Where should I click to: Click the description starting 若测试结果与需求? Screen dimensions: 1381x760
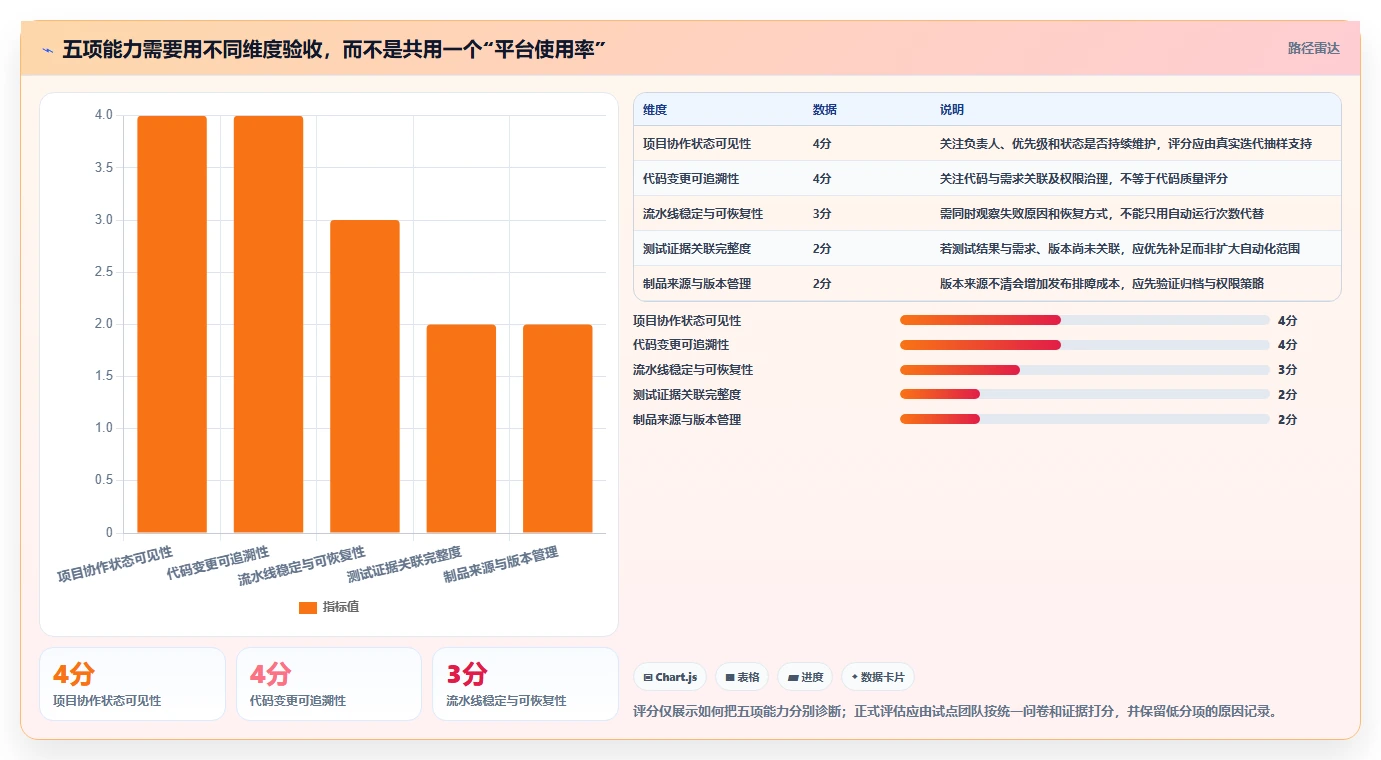point(1120,249)
